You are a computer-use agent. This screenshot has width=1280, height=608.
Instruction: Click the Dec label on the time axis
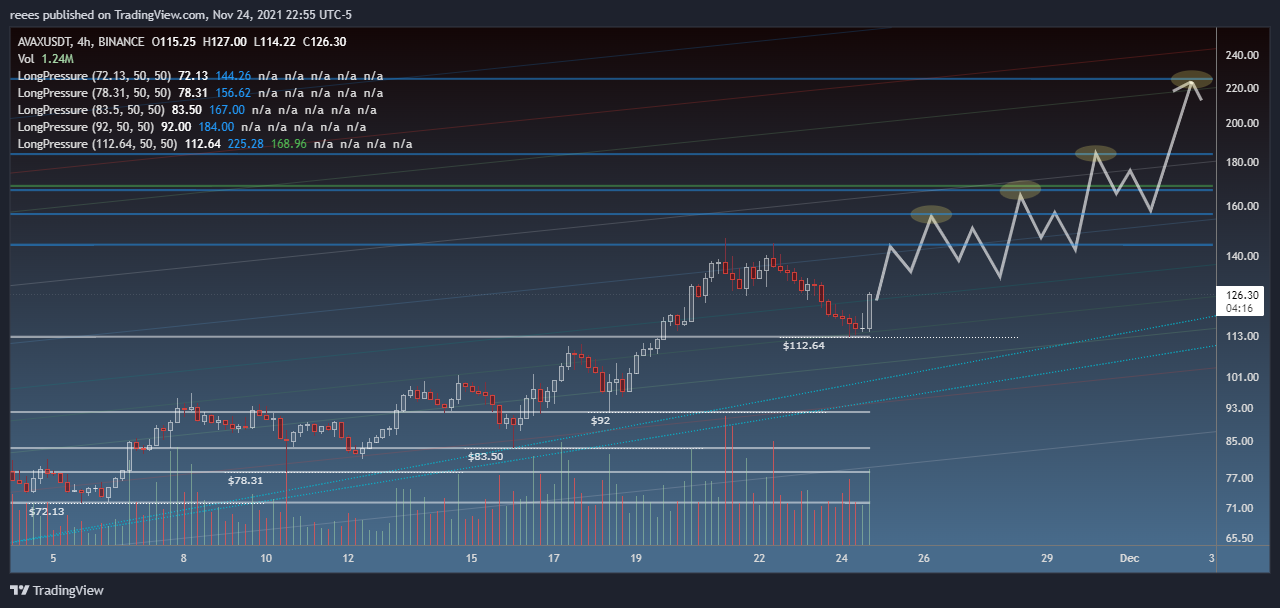coord(1129,557)
